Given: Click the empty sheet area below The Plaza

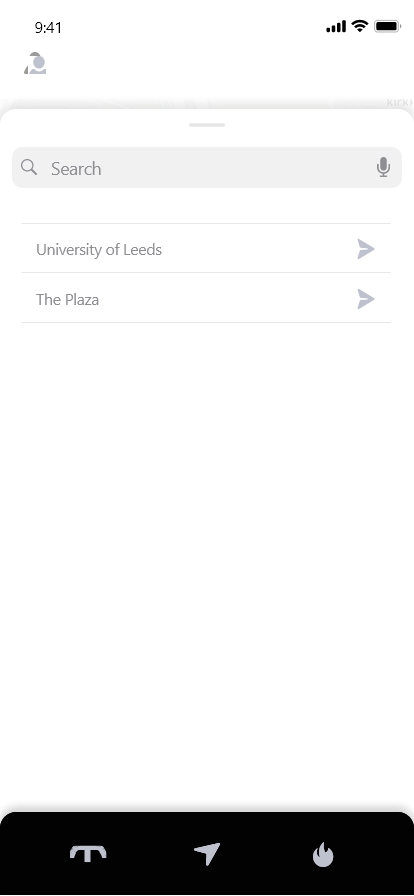Looking at the screenshot, I should 207,566.
